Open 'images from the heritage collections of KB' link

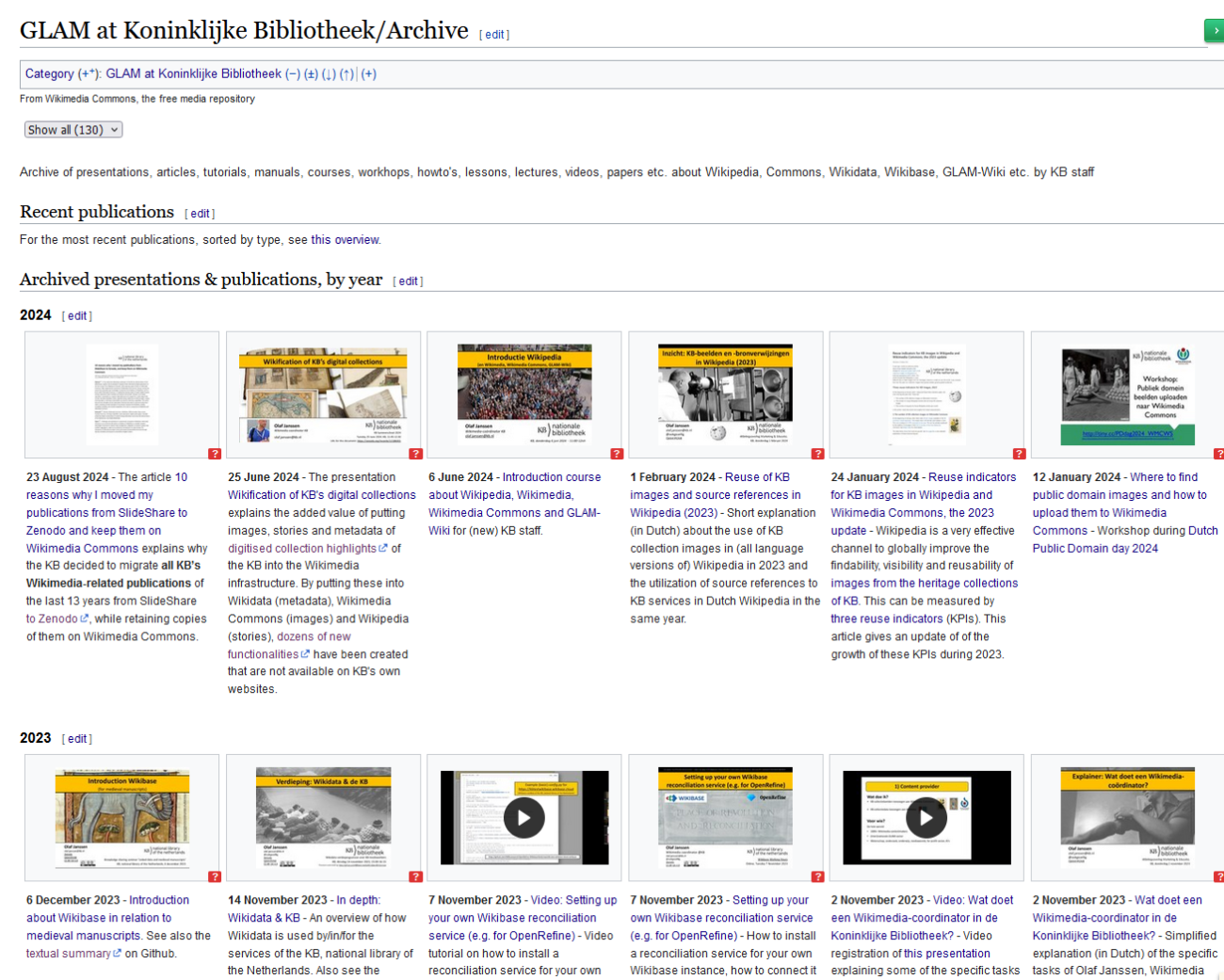click(x=924, y=592)
